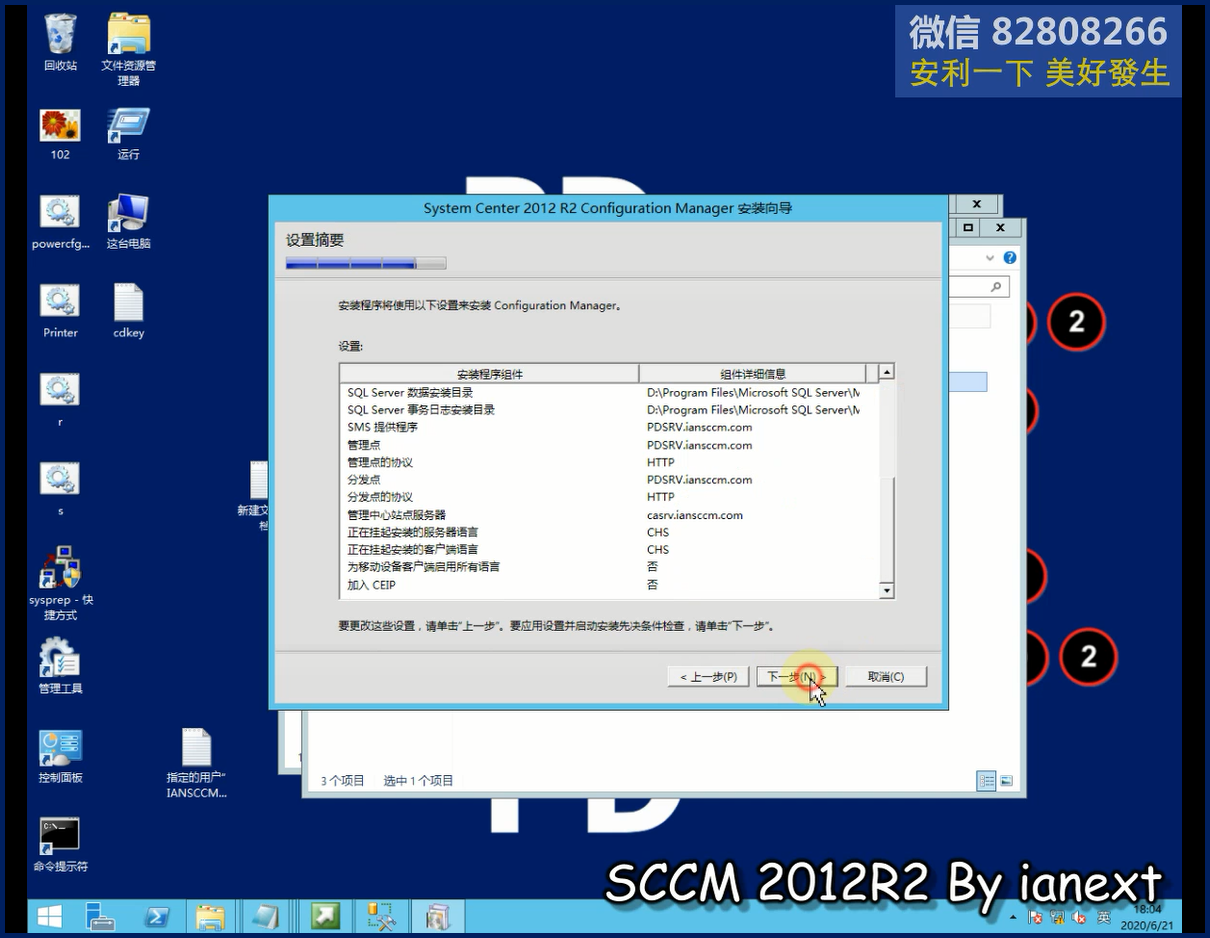This screenshot has width=1210, height=938.
Task: Go back with the 上一步(P) button
Action: (x=708, y=677)
